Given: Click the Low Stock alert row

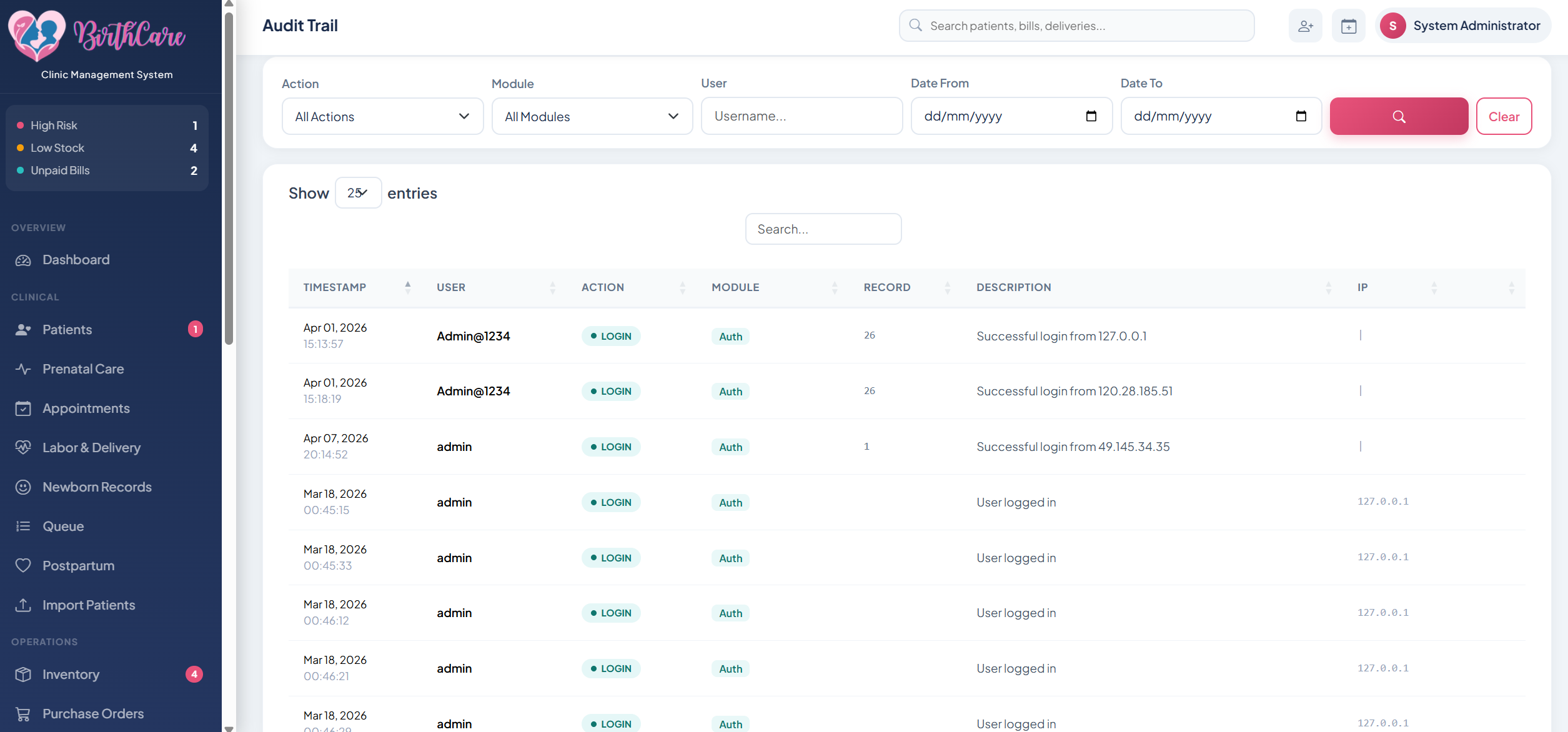Looking at the screenshot, I should point(107,148).
